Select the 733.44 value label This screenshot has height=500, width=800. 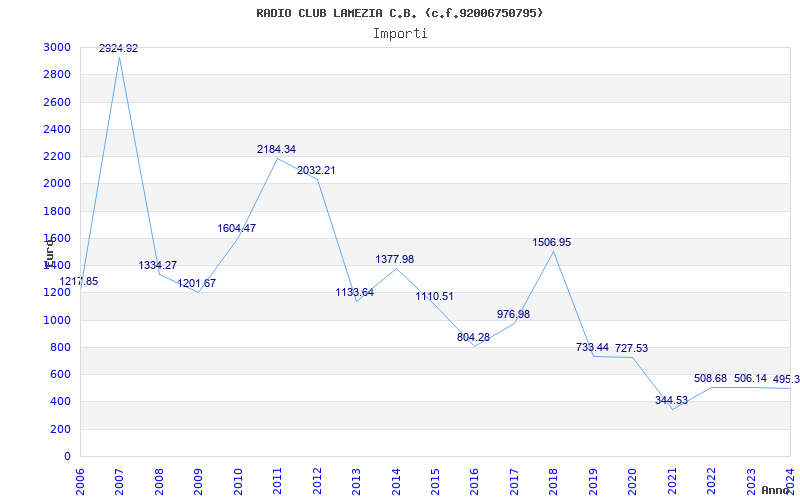coord(592,347)
